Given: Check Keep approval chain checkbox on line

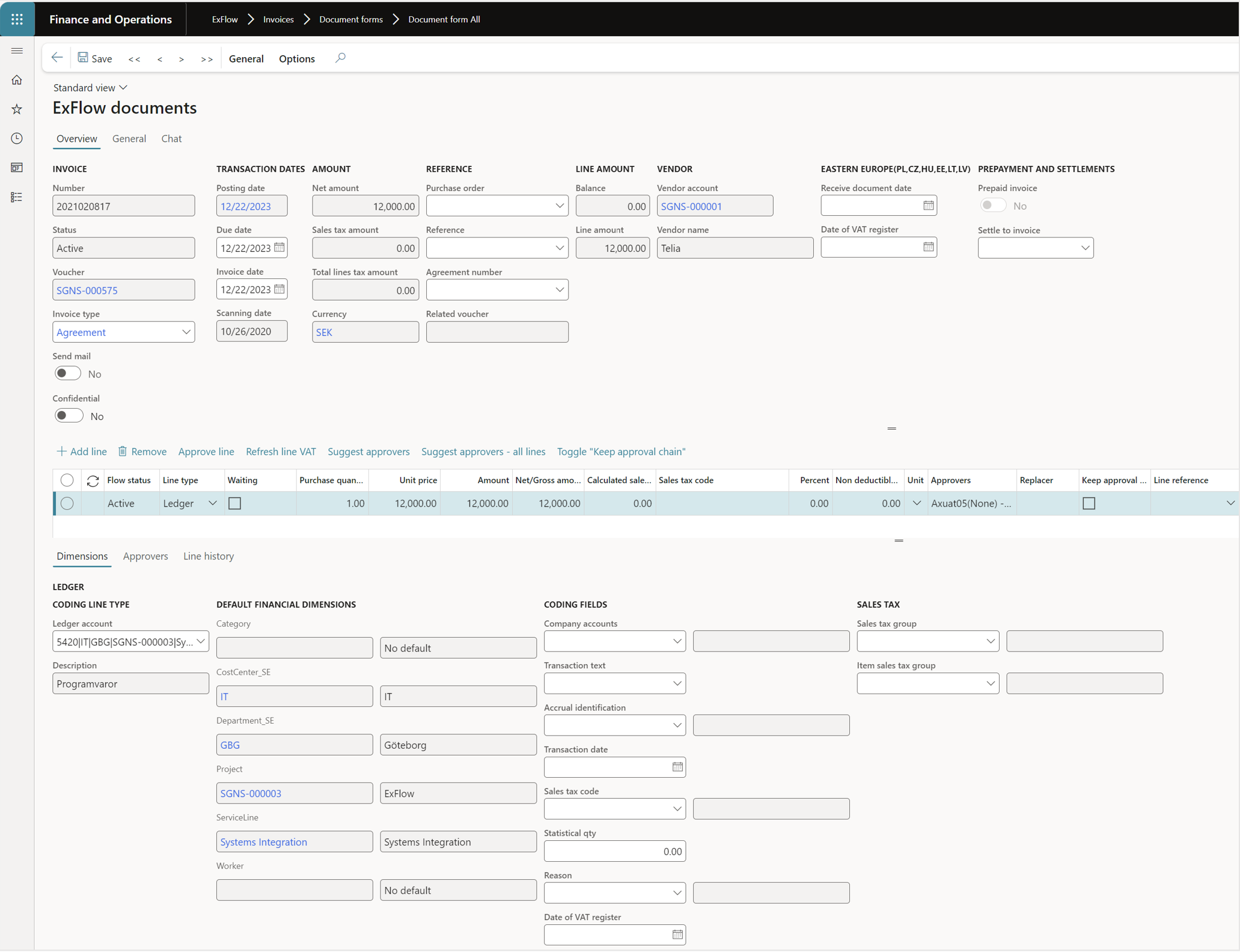Looking at the screenshot, I should click(x=1089, y=504).
